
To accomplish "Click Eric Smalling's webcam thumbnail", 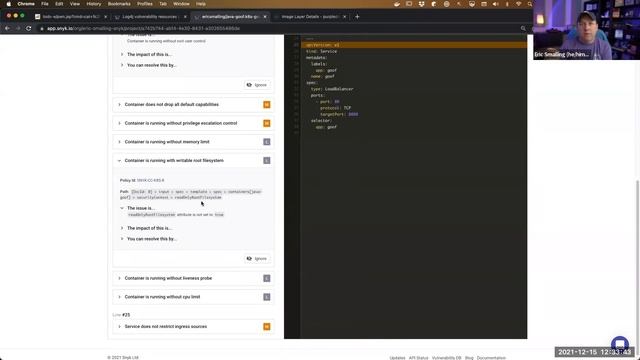I will tap(586, 30).
